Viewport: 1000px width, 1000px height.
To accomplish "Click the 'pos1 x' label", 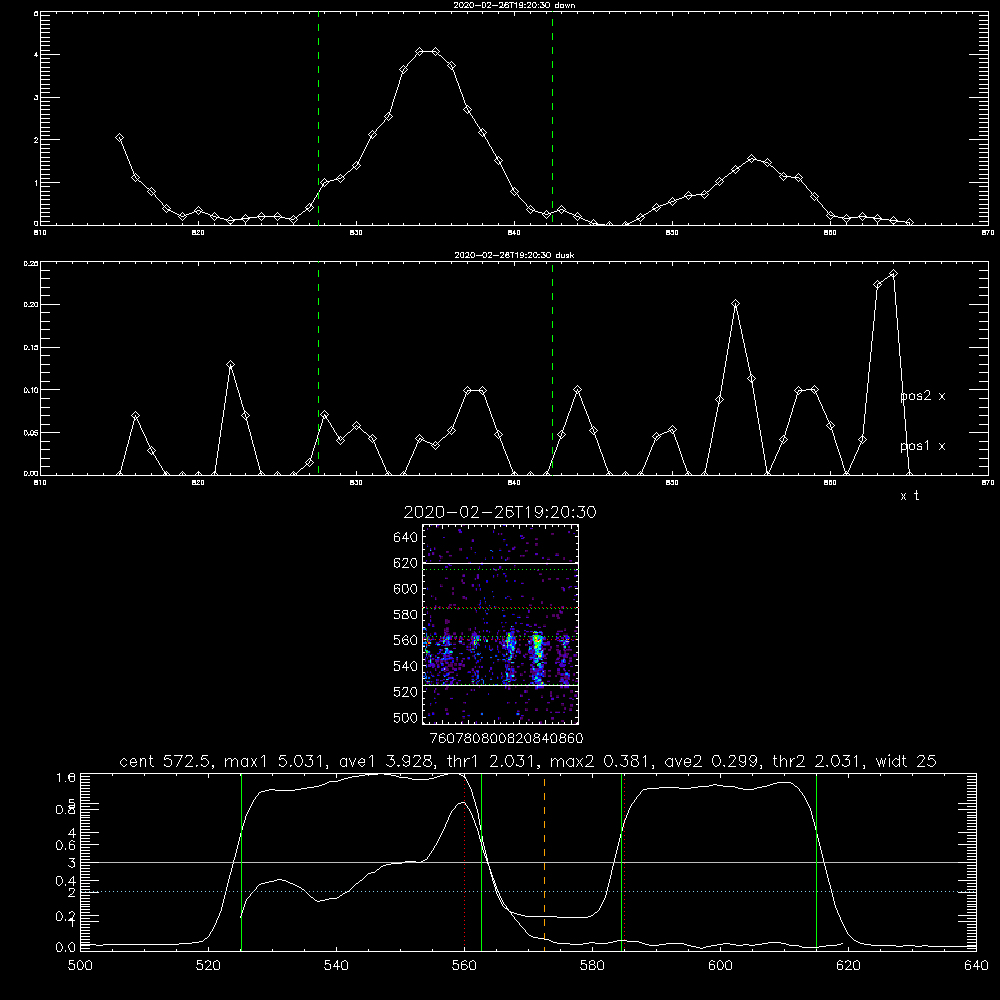I will point(923,446).
